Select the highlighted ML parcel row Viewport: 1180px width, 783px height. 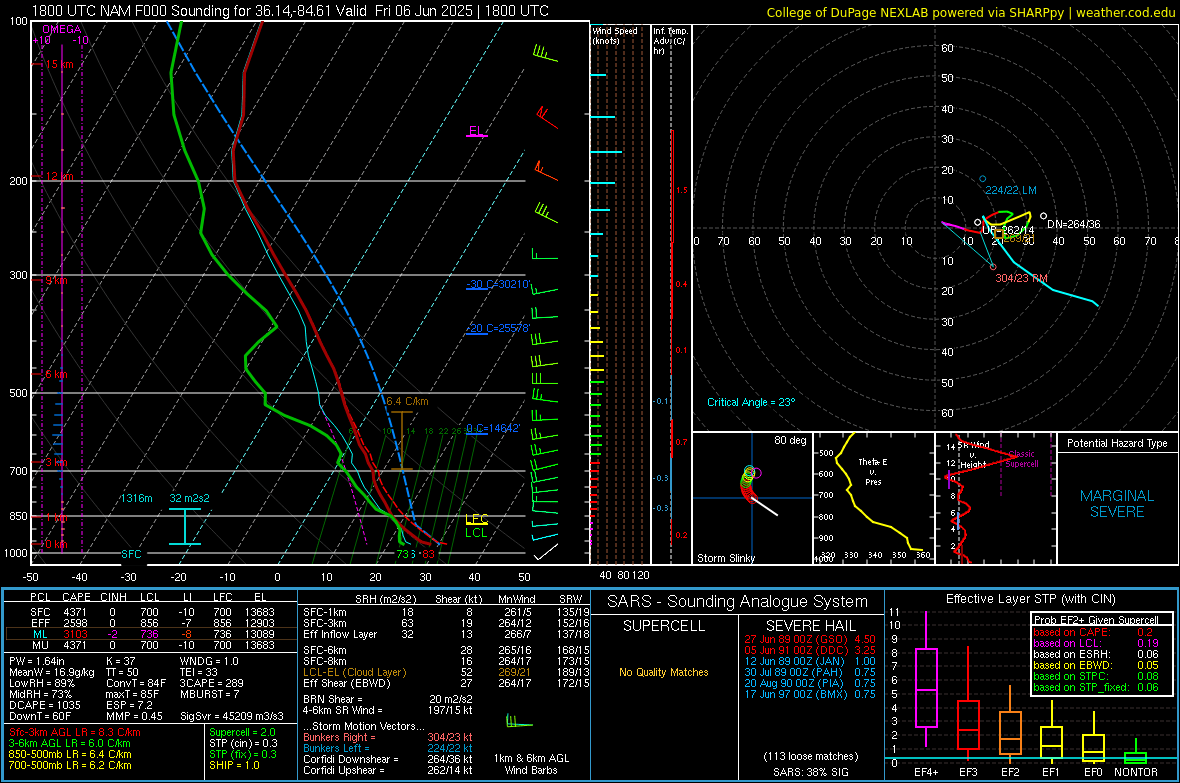click(151, 634)
